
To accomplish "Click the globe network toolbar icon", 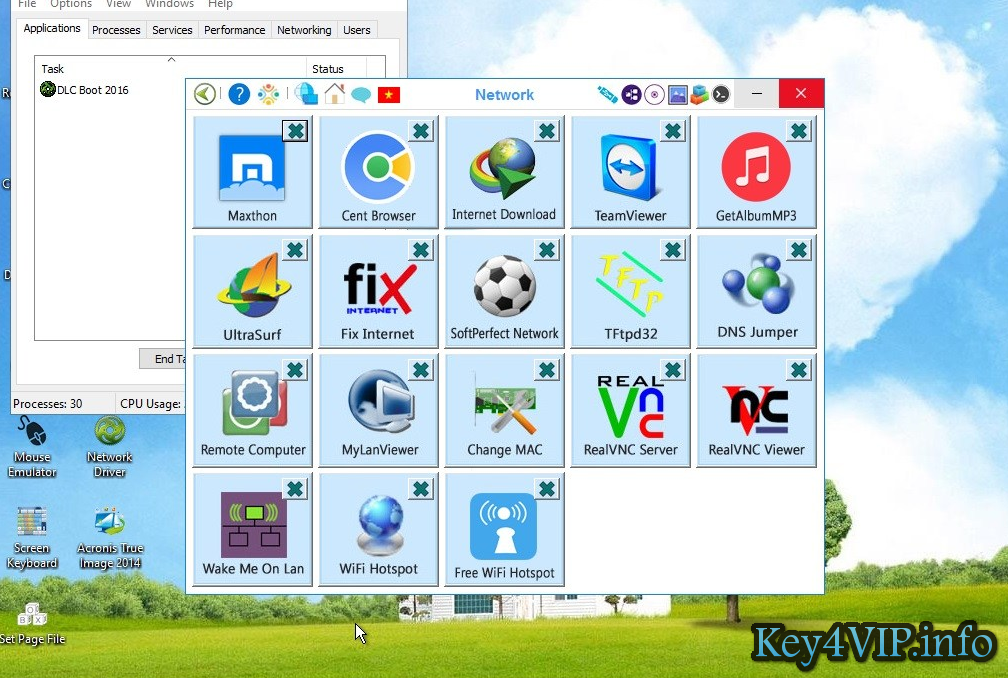I will tap(306, 94).
